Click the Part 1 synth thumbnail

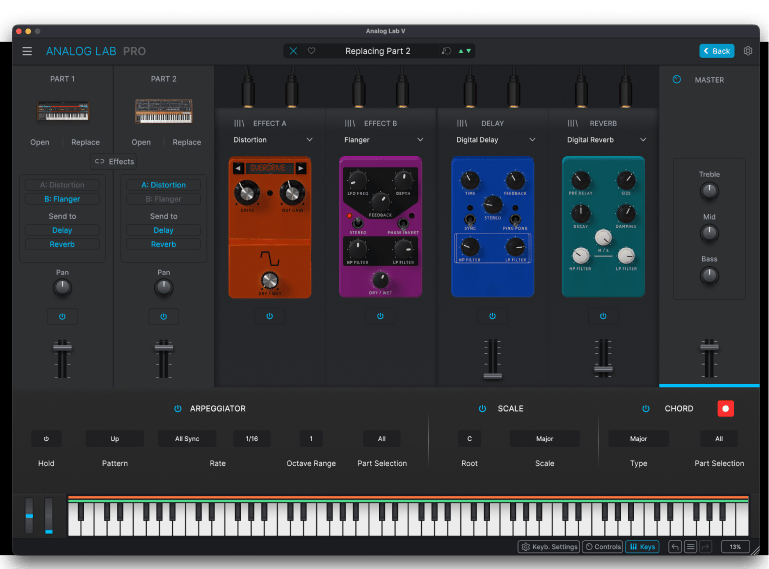tap(62, 111)
